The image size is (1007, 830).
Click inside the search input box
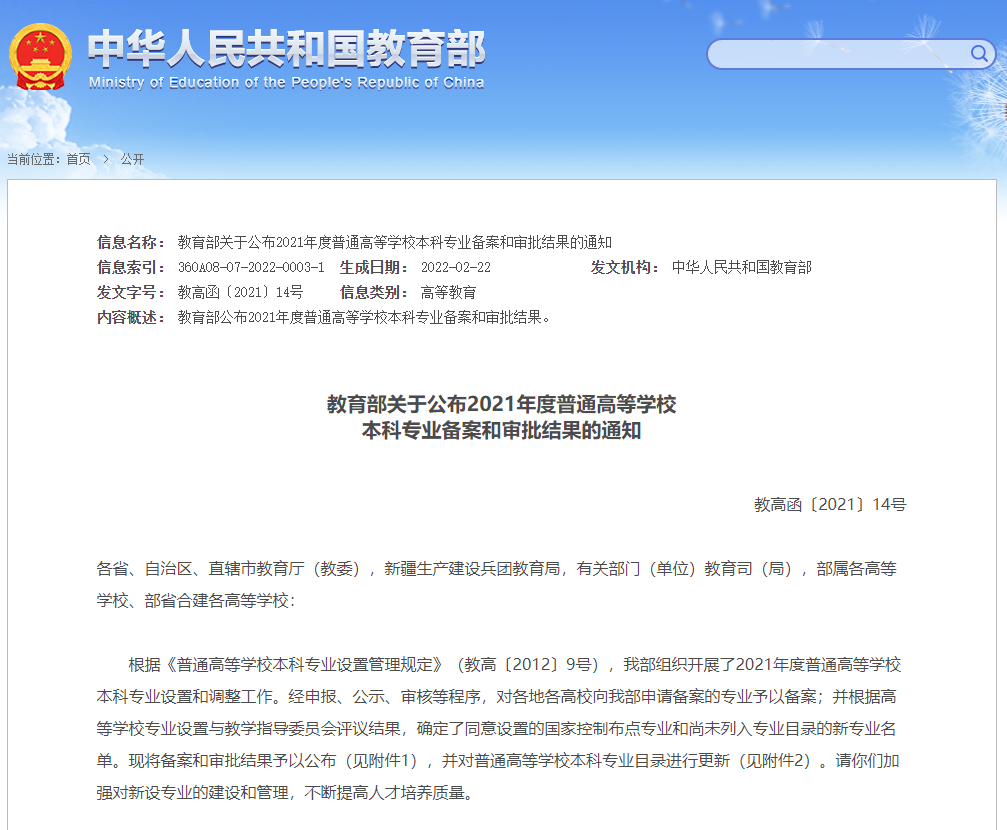[840, 54]
